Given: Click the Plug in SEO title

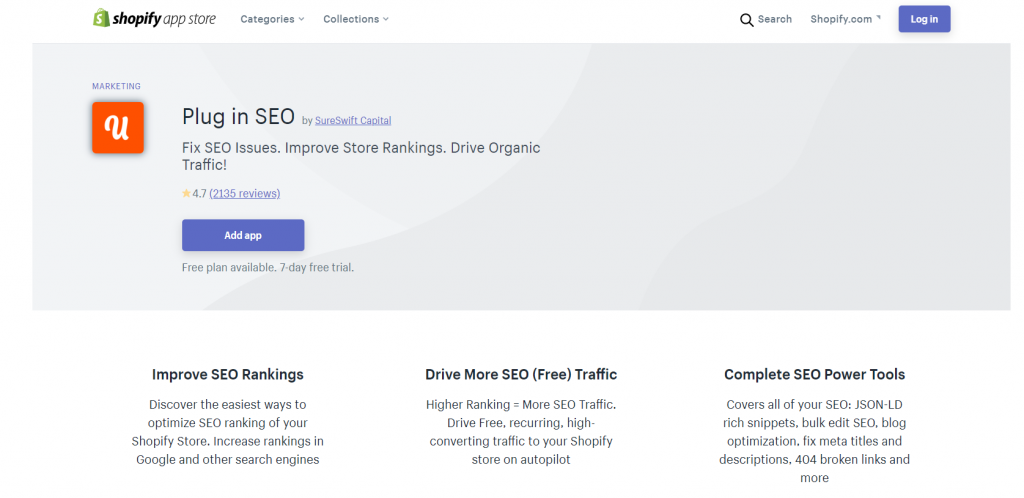Looking at the screenshot, I should [238, 116].
